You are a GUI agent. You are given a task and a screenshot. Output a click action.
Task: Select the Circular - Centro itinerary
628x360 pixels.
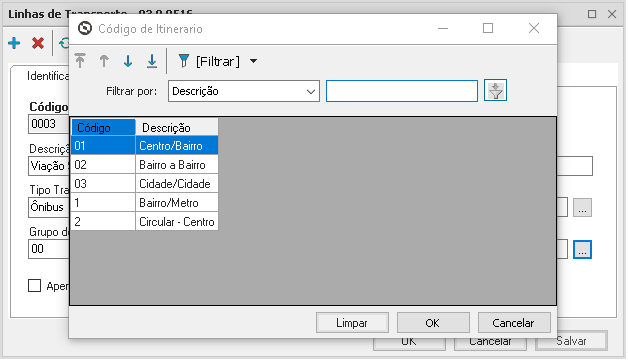pos(177,221)
